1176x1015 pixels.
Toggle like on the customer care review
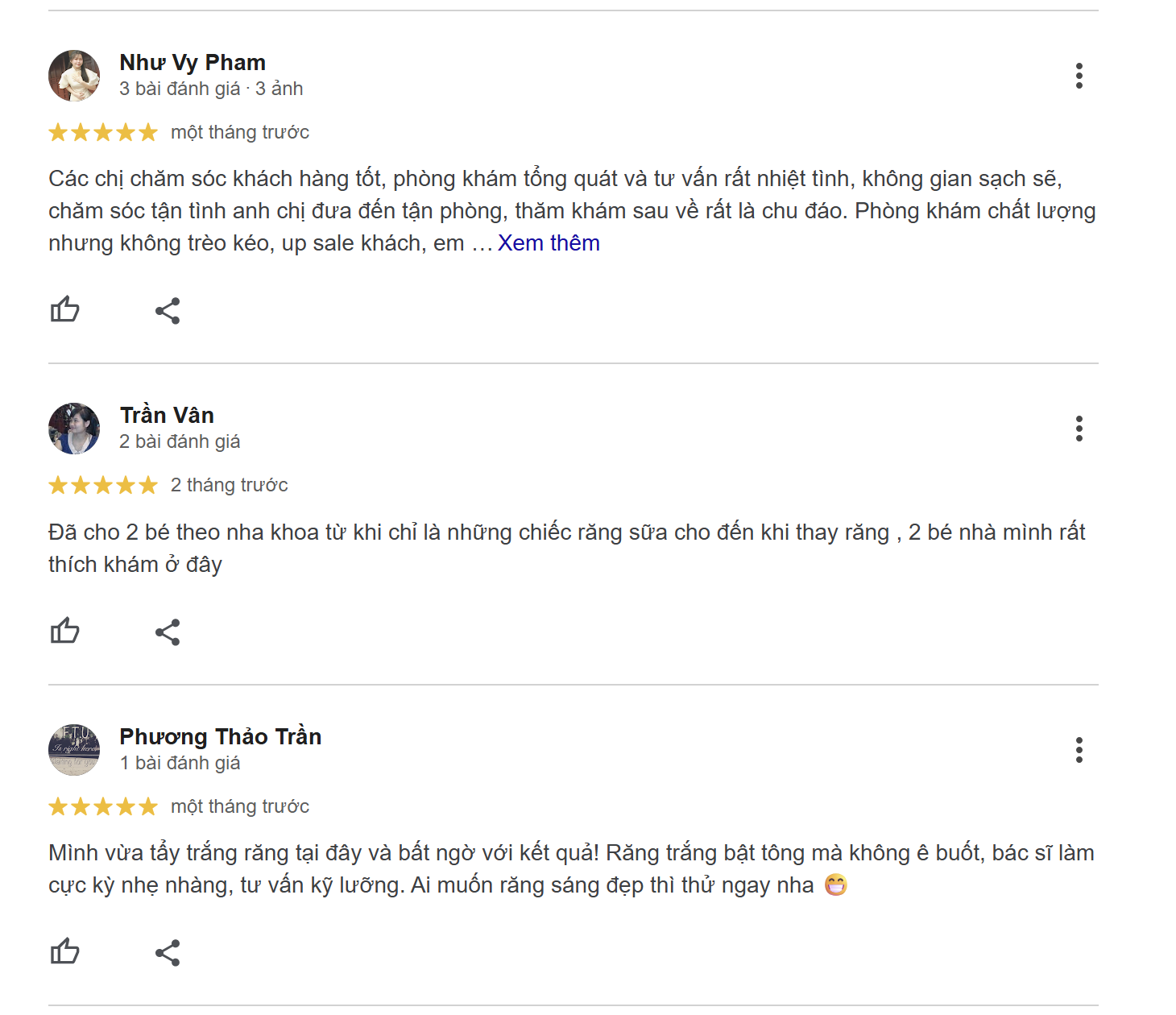click(x=64, y=309)
